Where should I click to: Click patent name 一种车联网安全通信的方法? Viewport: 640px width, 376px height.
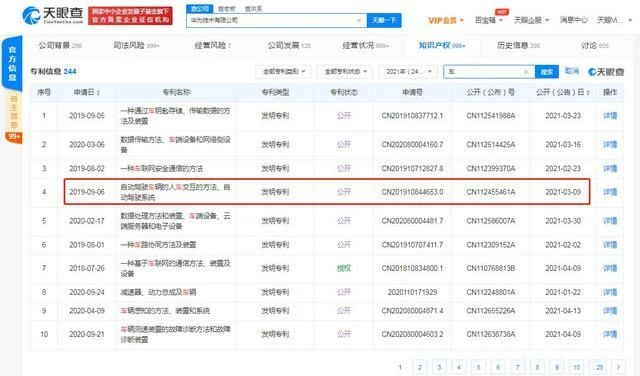pyautogui.click(x=162, y=169)
